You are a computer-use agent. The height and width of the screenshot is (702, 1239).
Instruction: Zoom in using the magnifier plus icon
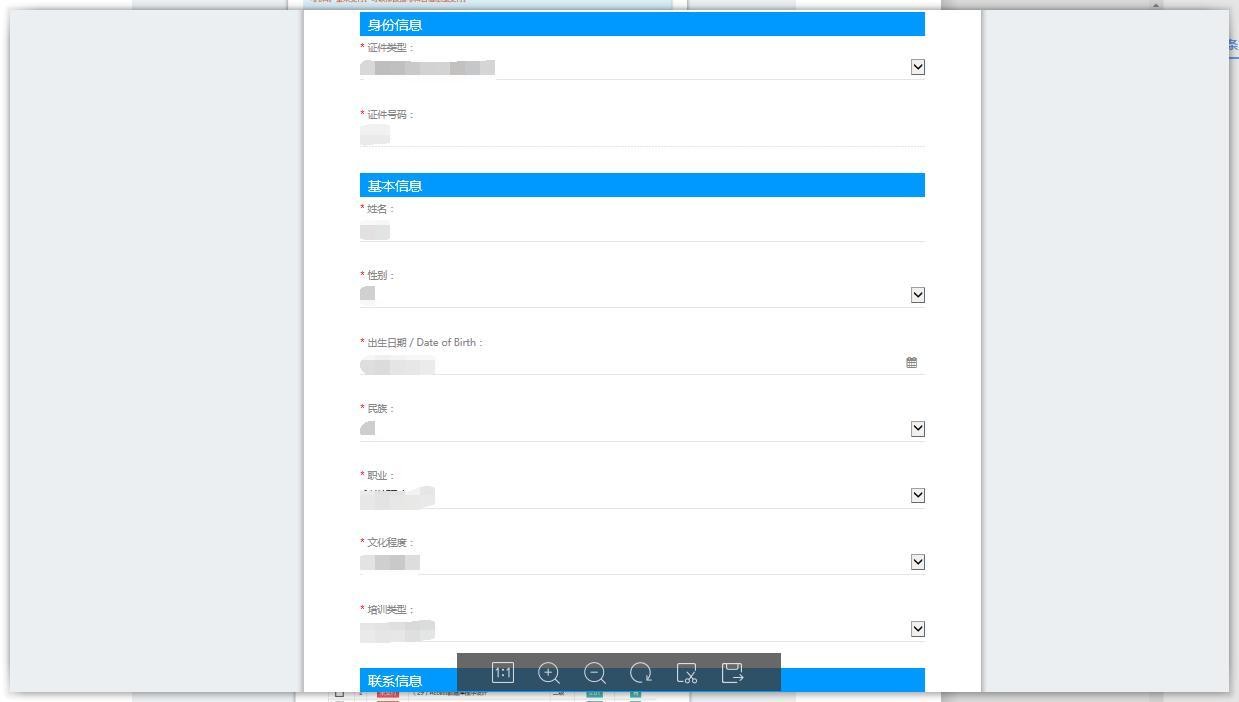(x=549, y=673)
